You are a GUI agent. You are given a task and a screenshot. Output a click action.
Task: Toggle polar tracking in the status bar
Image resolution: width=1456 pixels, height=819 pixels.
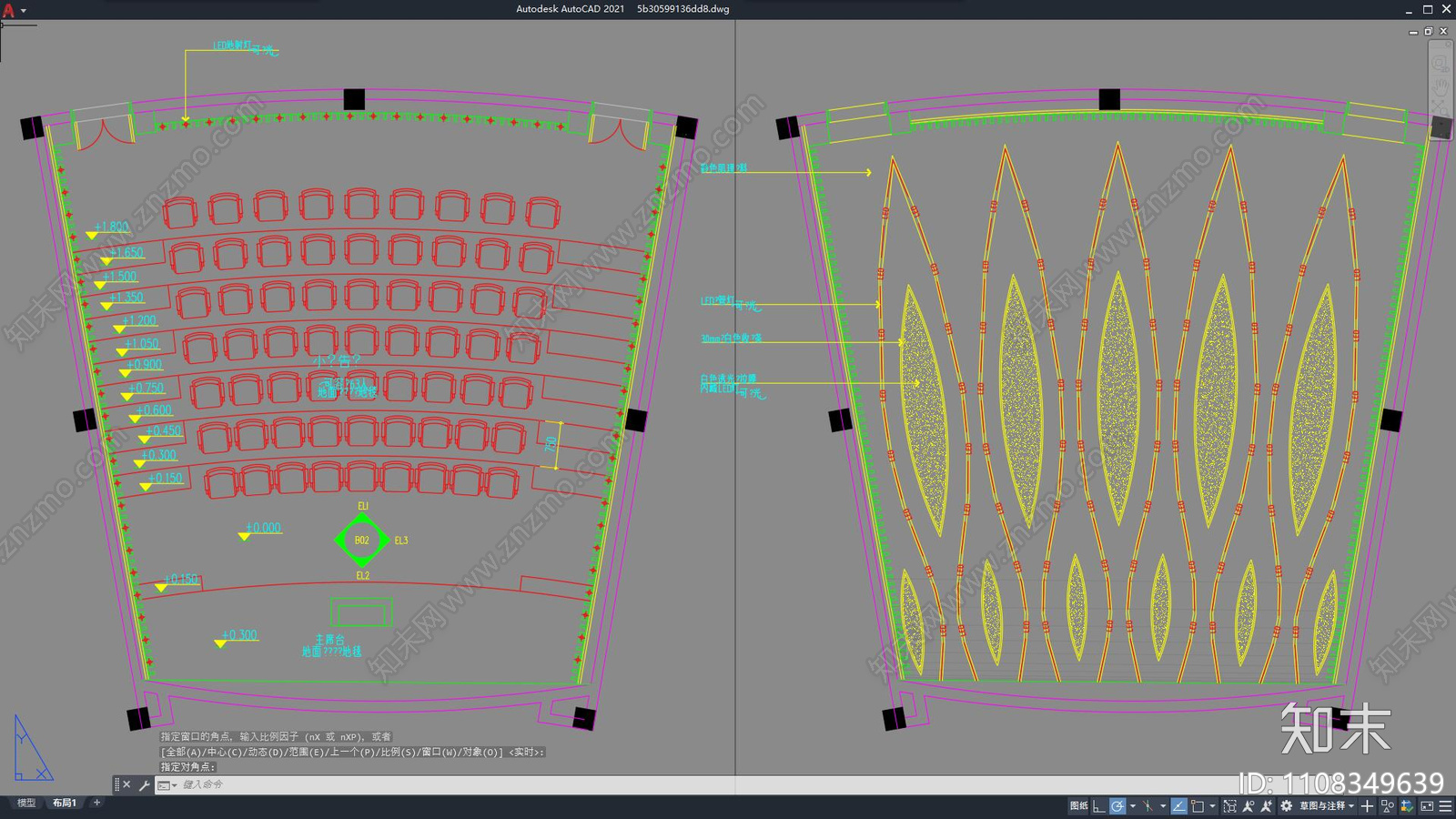point(1117,805)
